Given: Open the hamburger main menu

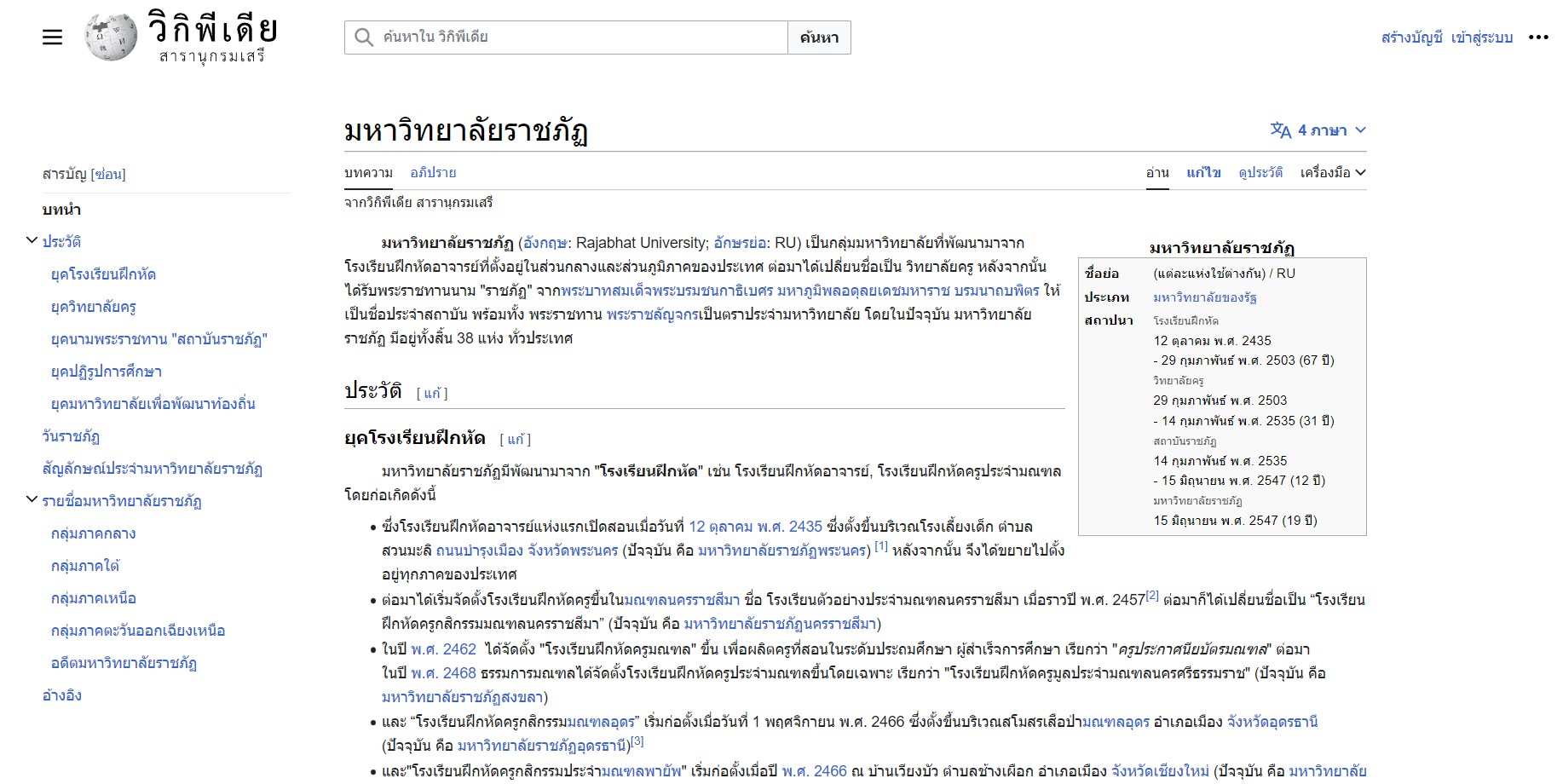Looking at the screenshot, I should 52,37.
